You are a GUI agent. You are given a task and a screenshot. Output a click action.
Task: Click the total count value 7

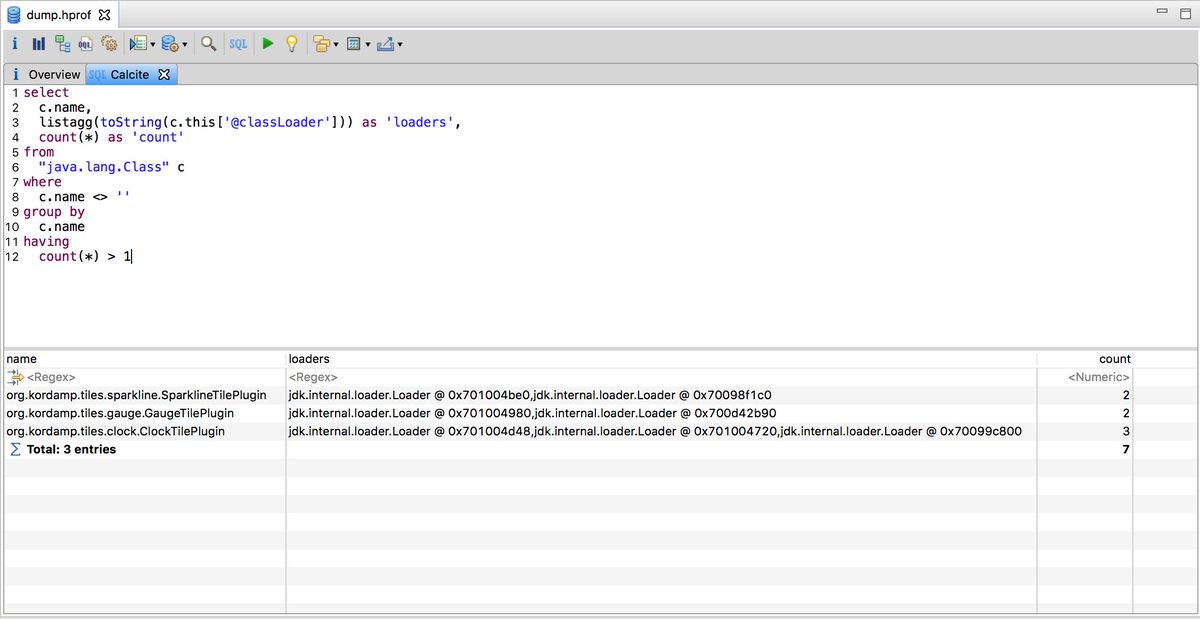(x=1126, y=449)
